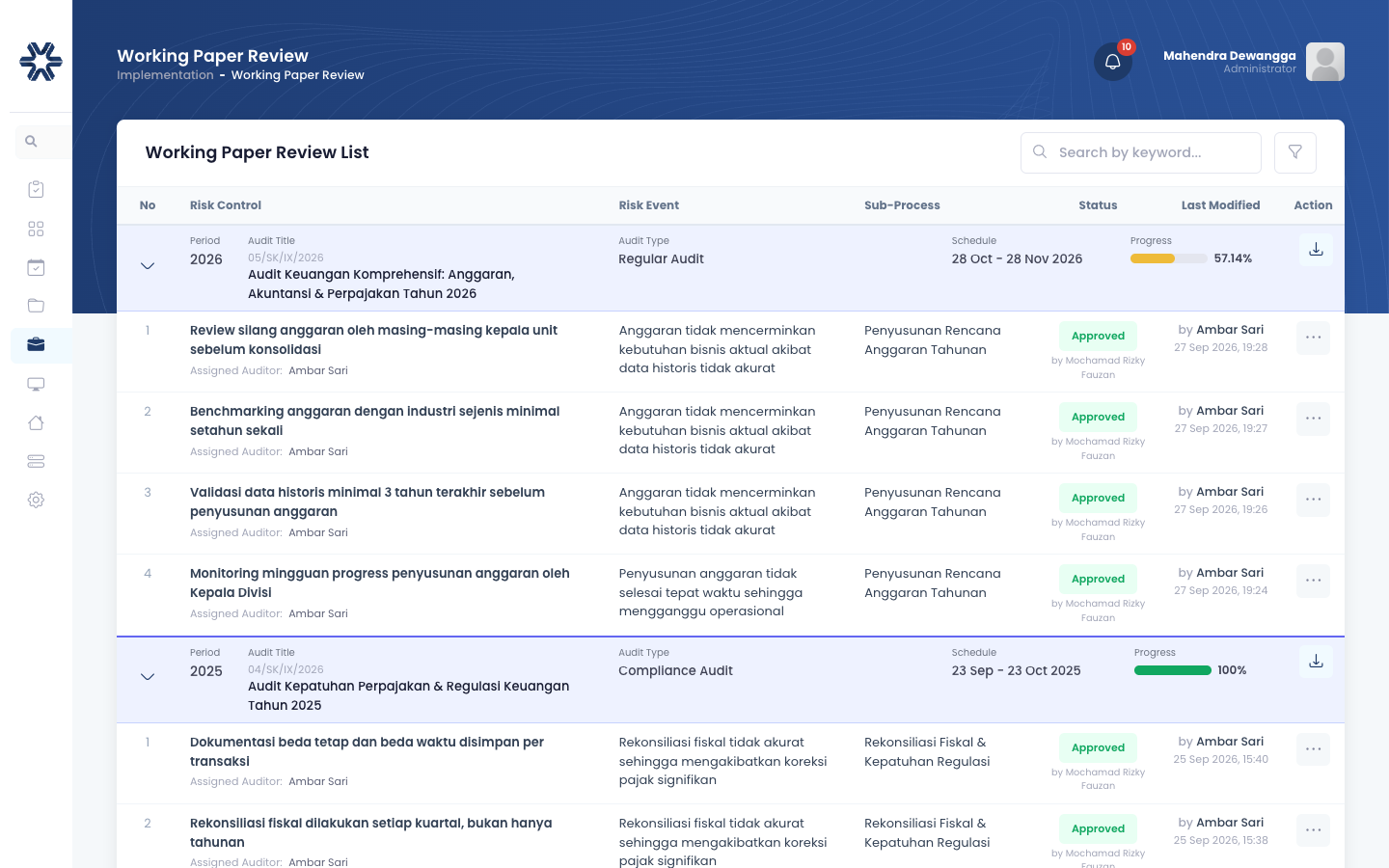Image resolution: width=1389 pixels, height=868 pixels.
Task: Open the home sidebar icon
Action: tap(36, 422)
